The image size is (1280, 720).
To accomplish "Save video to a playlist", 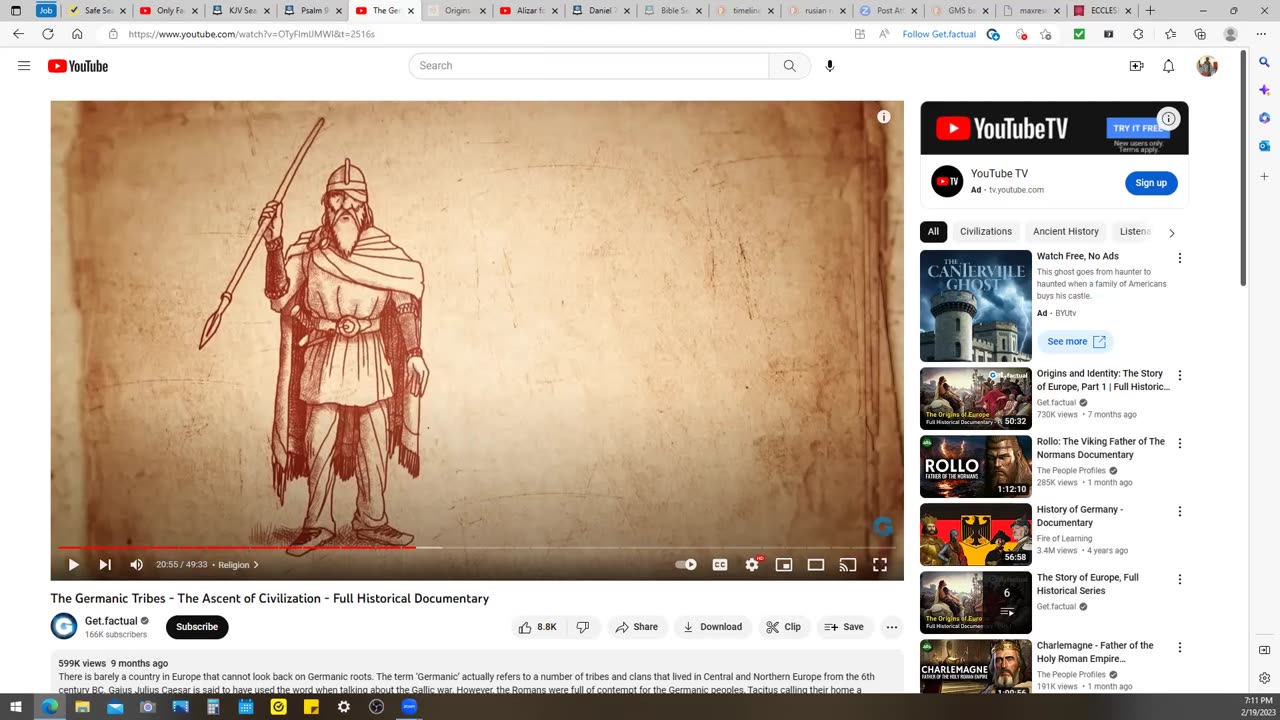I will coord(844,627).
